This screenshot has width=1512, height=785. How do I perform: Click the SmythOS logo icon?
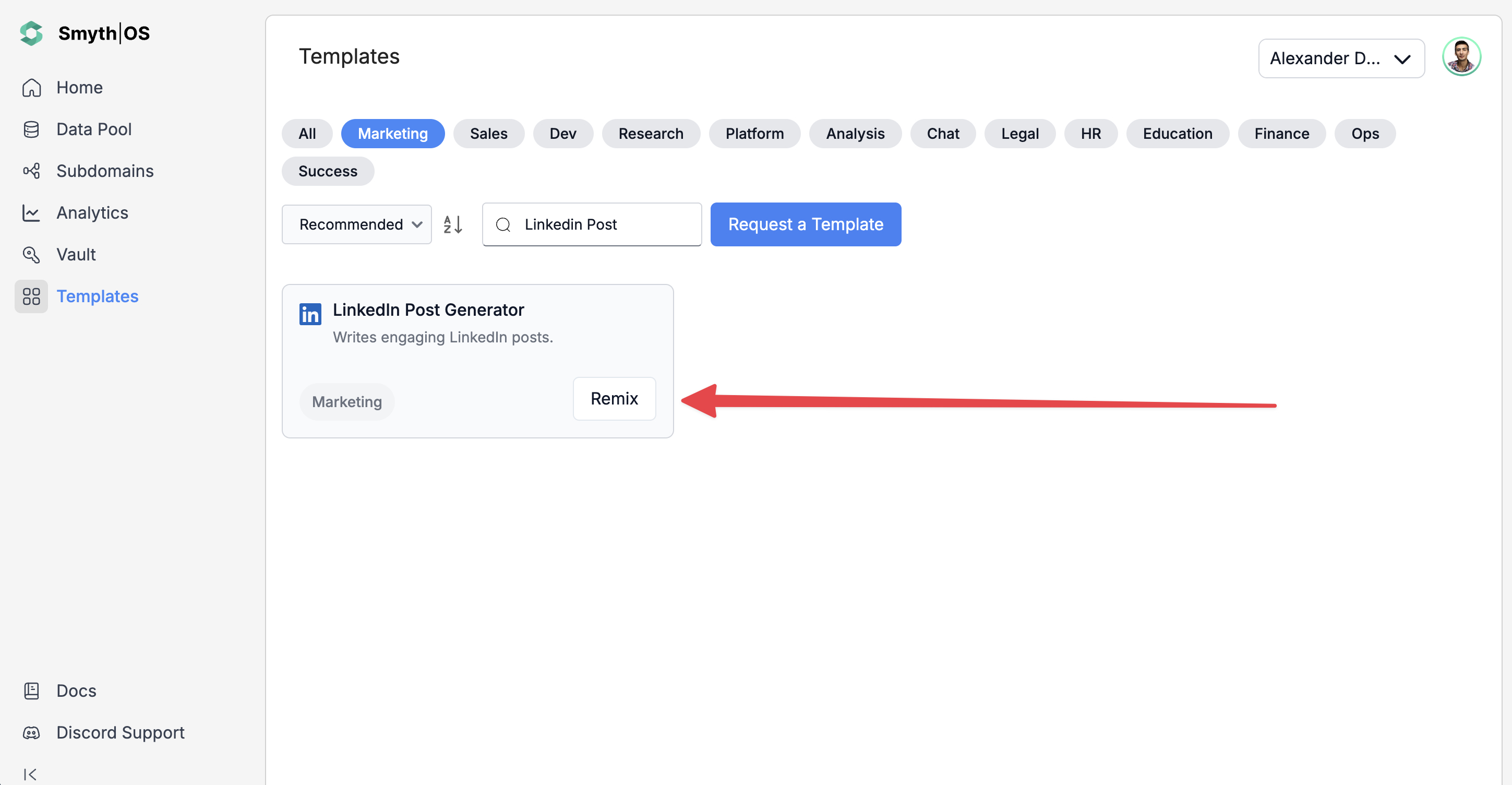click(31, 33)
